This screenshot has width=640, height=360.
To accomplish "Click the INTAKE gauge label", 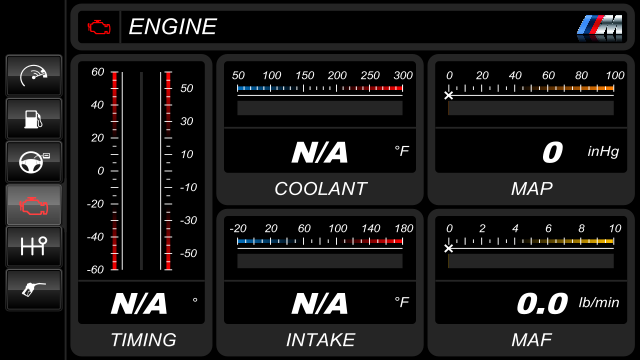I will pos(320,340).
